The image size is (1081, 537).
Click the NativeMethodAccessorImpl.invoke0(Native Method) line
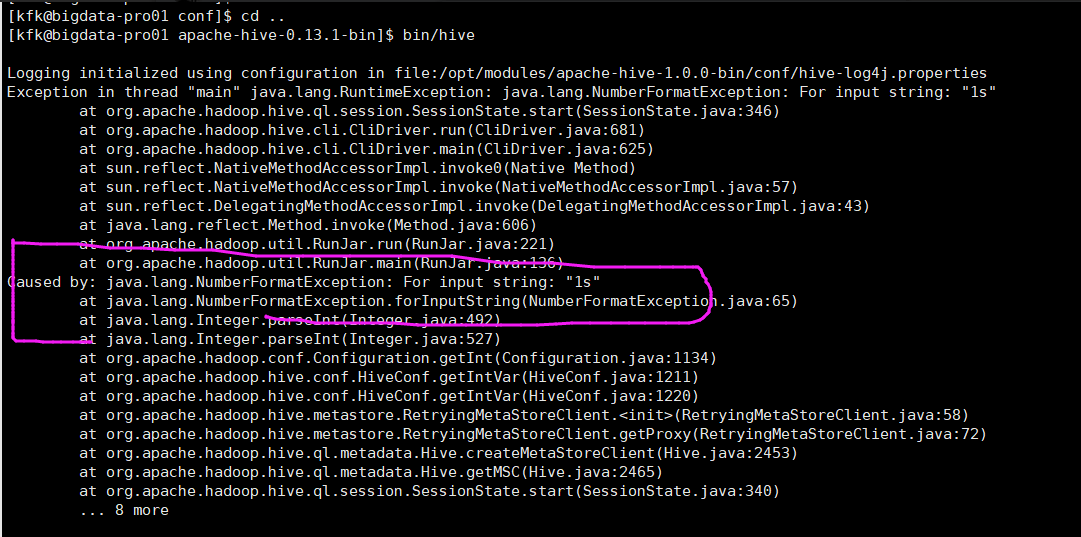358,168
